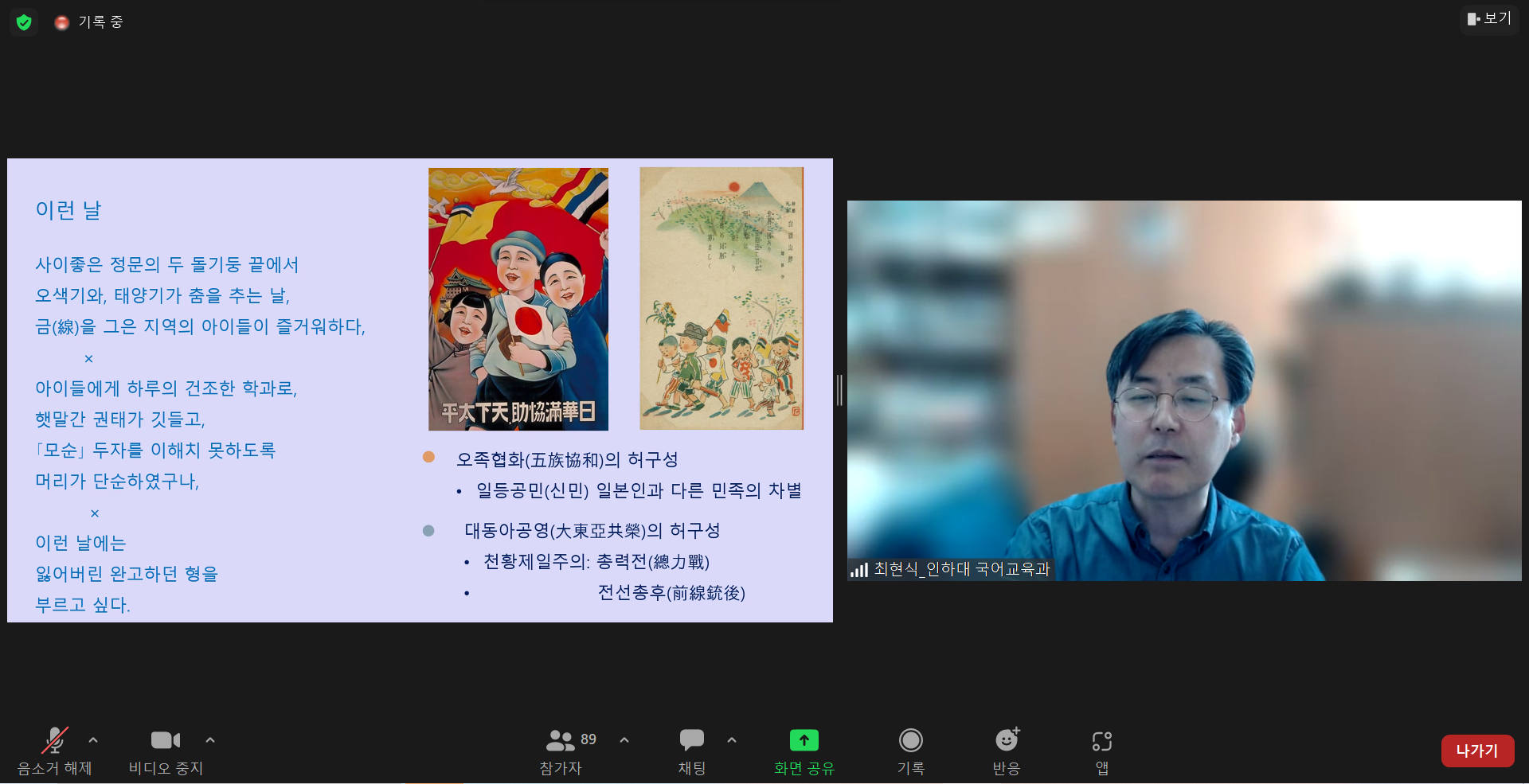Click the line 오족협화(五族協和)의 허구성

[x=567, y=459]
